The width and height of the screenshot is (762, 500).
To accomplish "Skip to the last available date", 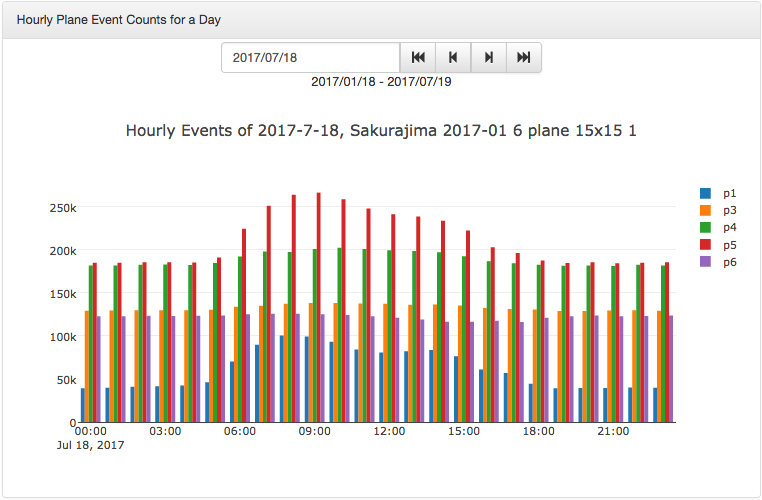I will [x=523, y=58].
